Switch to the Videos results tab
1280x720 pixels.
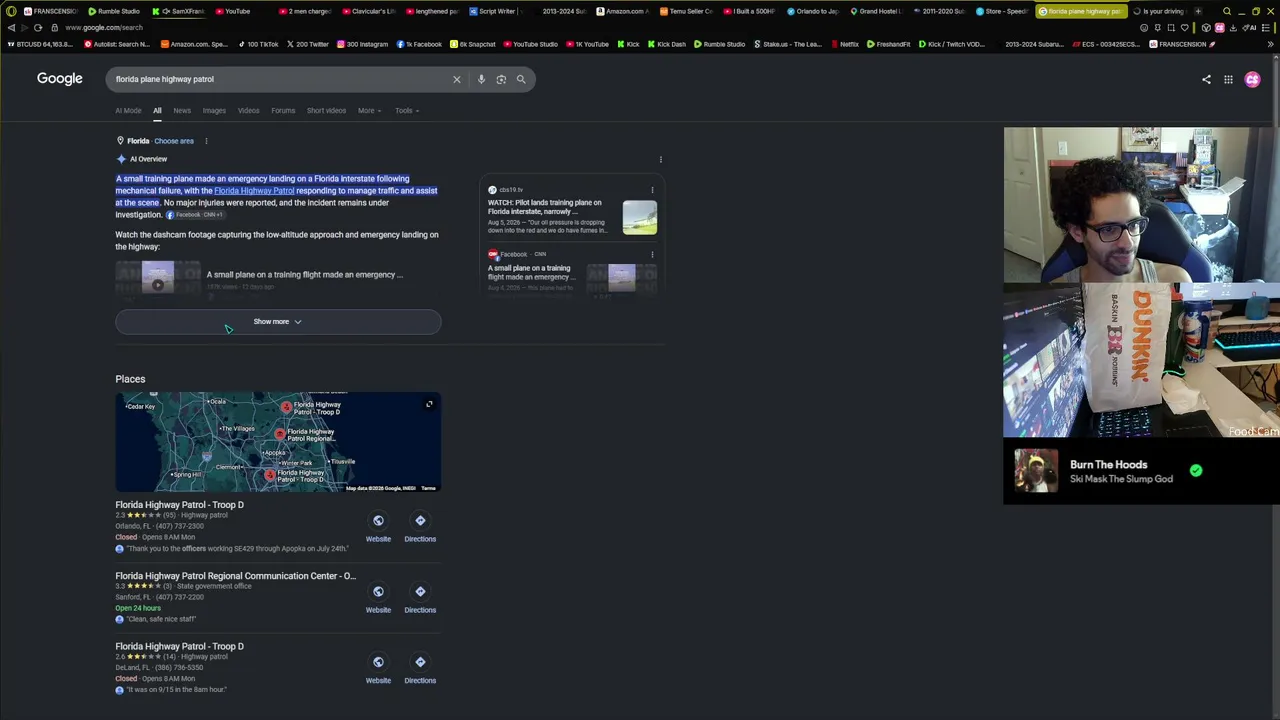click(x=248, y=111)
